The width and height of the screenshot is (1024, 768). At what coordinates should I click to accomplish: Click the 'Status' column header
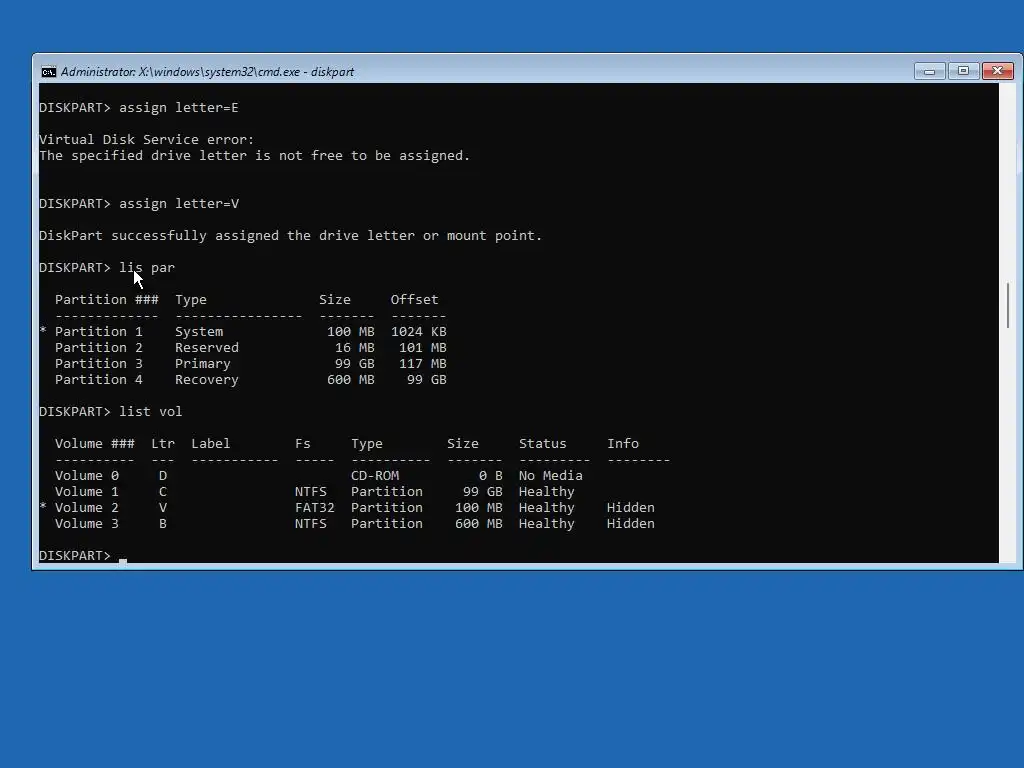(543, 443)
